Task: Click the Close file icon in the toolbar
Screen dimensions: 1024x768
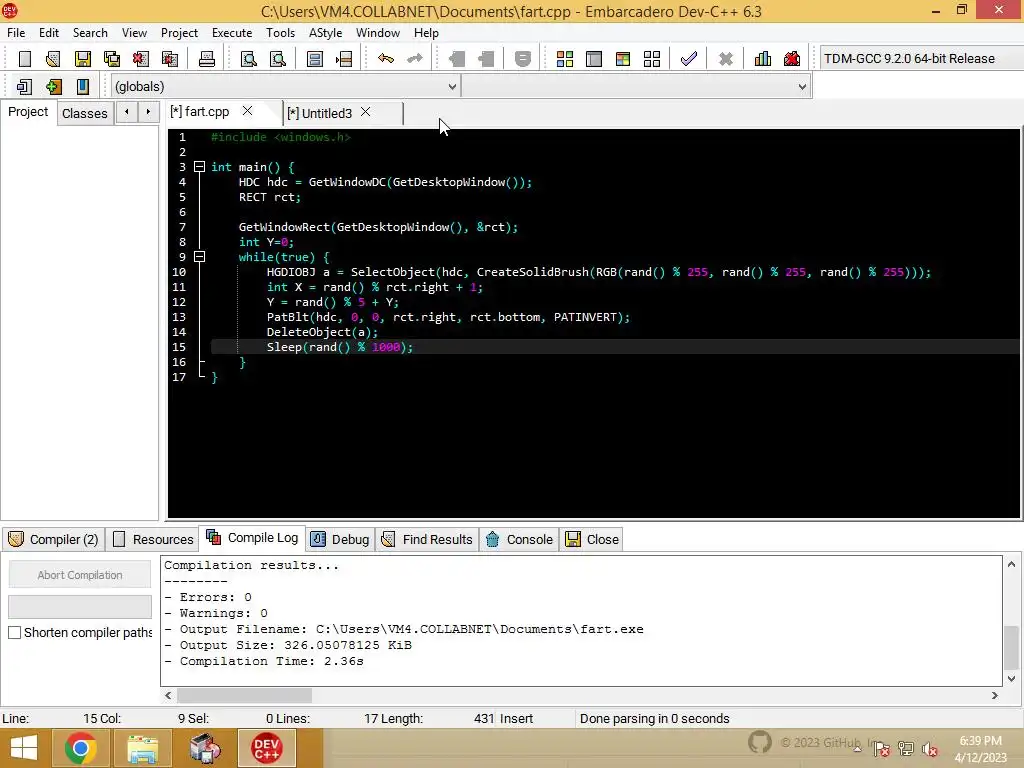Action: pos(140,59)
